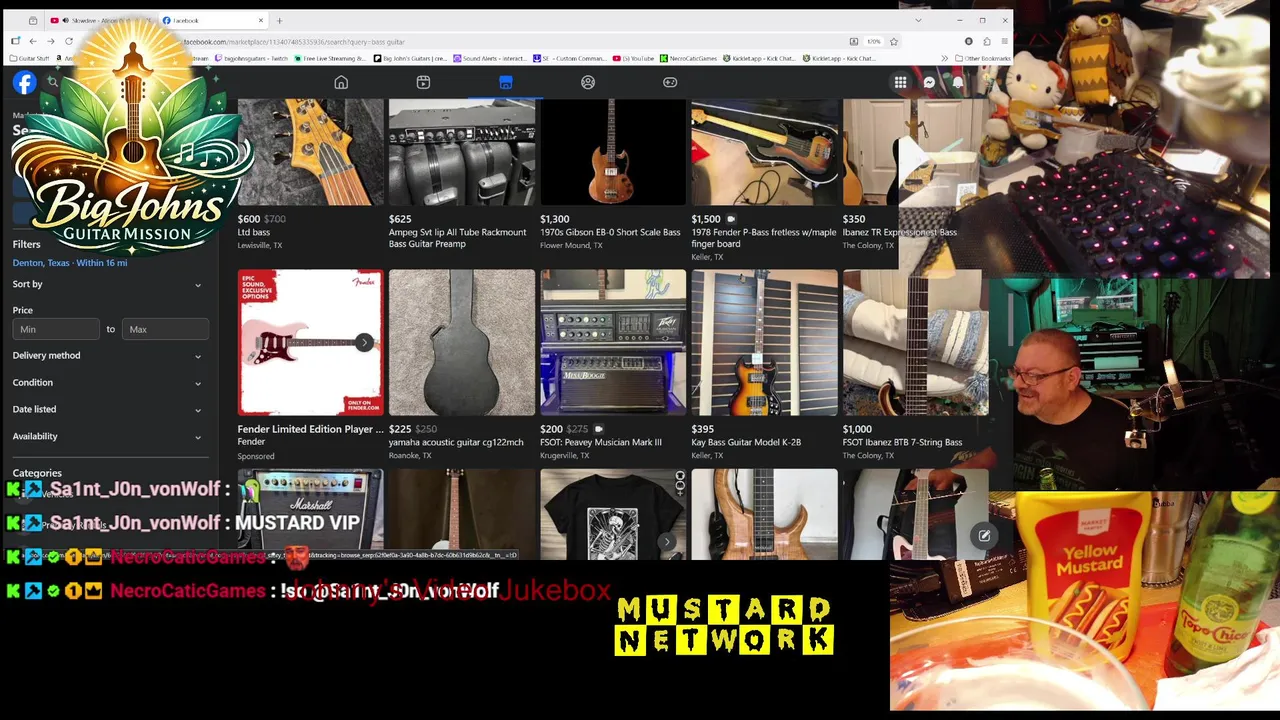The height and width of the screenshot is (720, 1280).
Task: Open the Facebook Gaming controller icon
Action: click(x=670, y=82)
